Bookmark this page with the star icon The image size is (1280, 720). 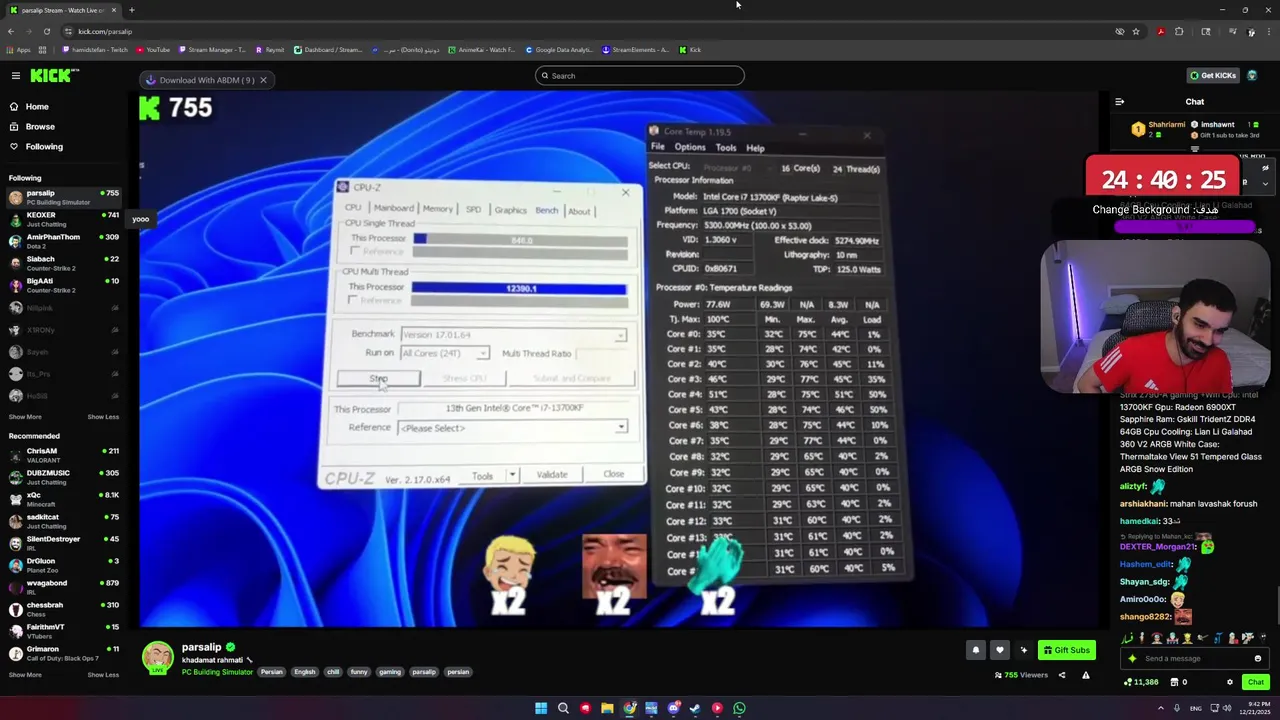(1136, 31)
